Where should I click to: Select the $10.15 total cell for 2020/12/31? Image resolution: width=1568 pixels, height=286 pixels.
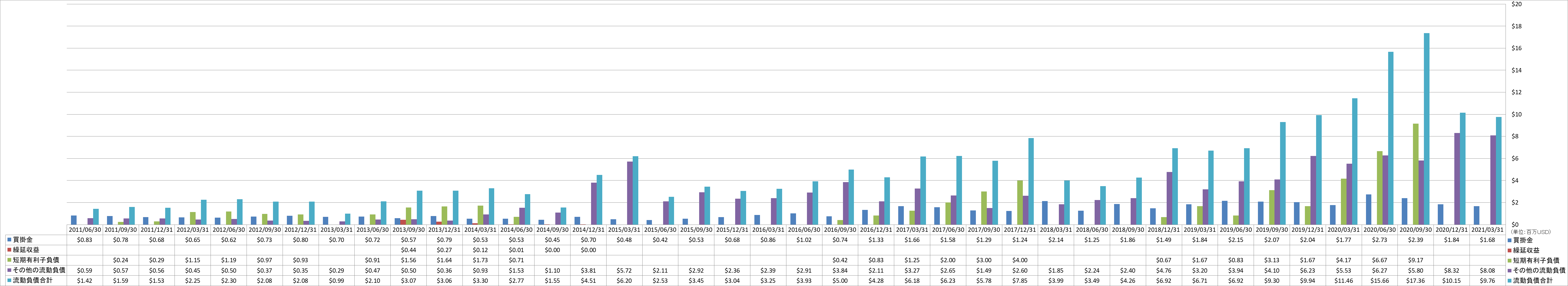tap(1452, 280)
